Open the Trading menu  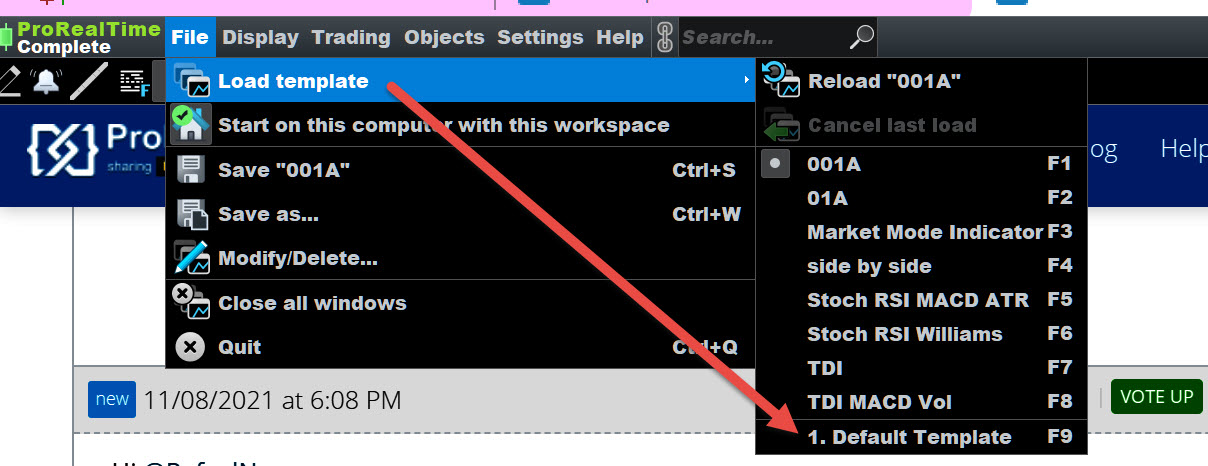tap(351, 38)
